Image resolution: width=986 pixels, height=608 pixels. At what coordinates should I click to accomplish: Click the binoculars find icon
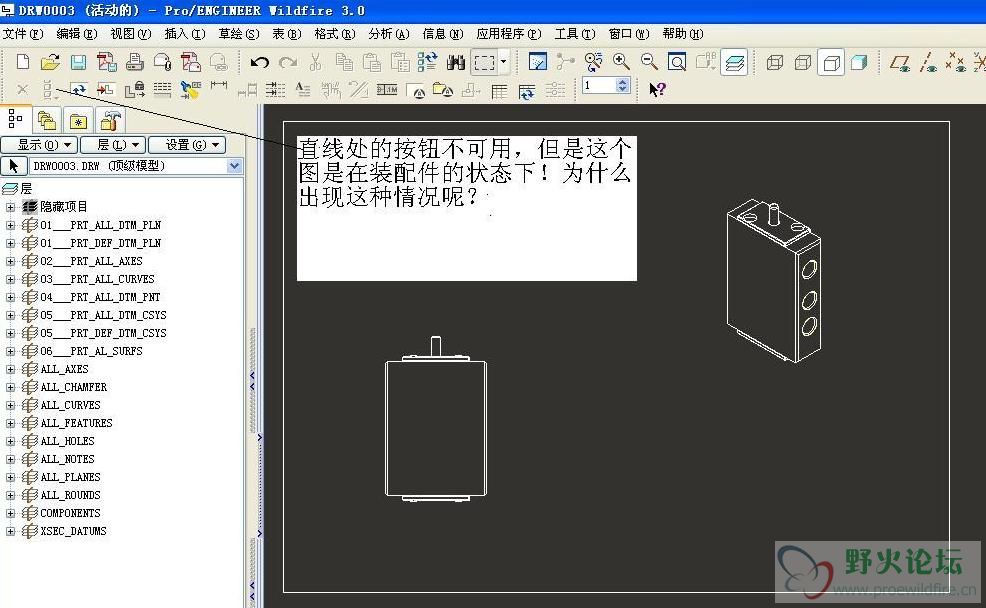(x=455, y=62)
